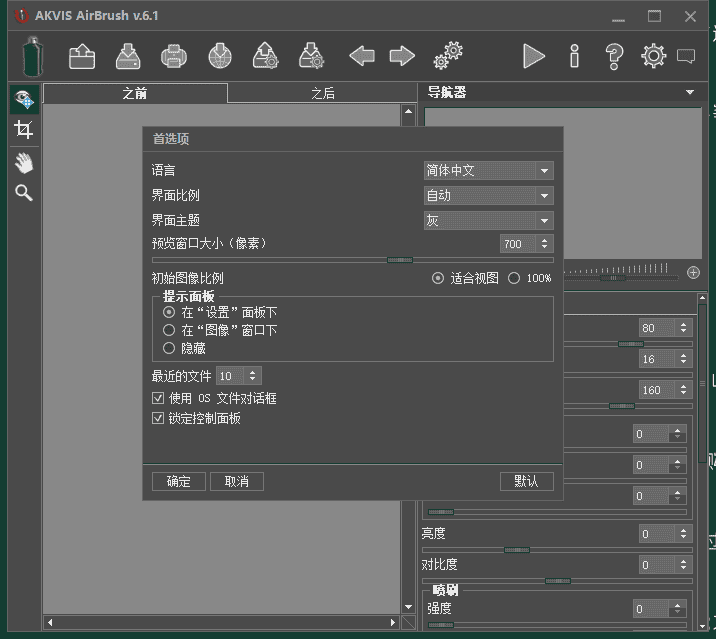Image resolution: width=716 pixels, height=639 pixels.
Task: Uncheck 锁定控制面板 checkbox
Action: 158,418
